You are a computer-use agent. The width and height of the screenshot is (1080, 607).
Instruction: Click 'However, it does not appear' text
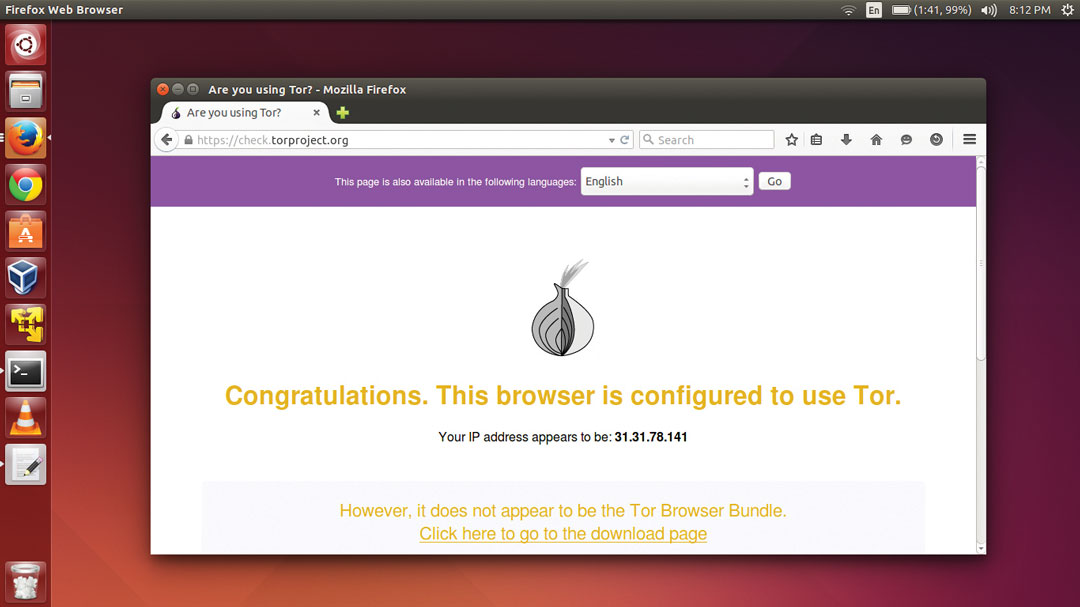click(x=563, y=511)
